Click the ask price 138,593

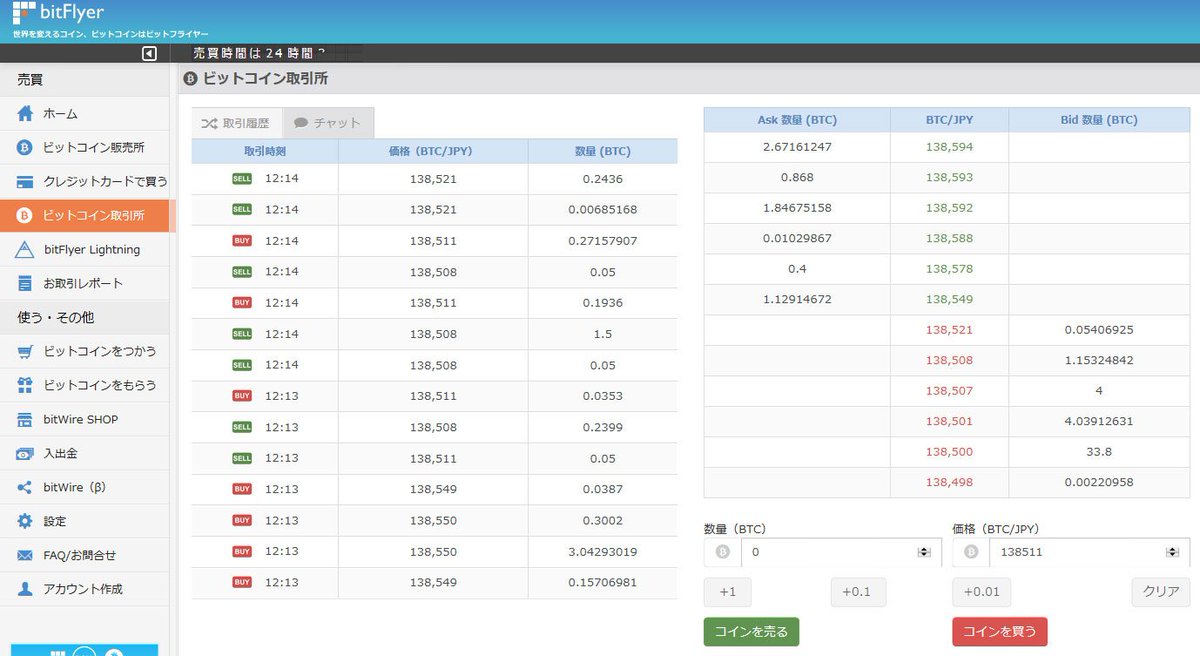(949, 177)
